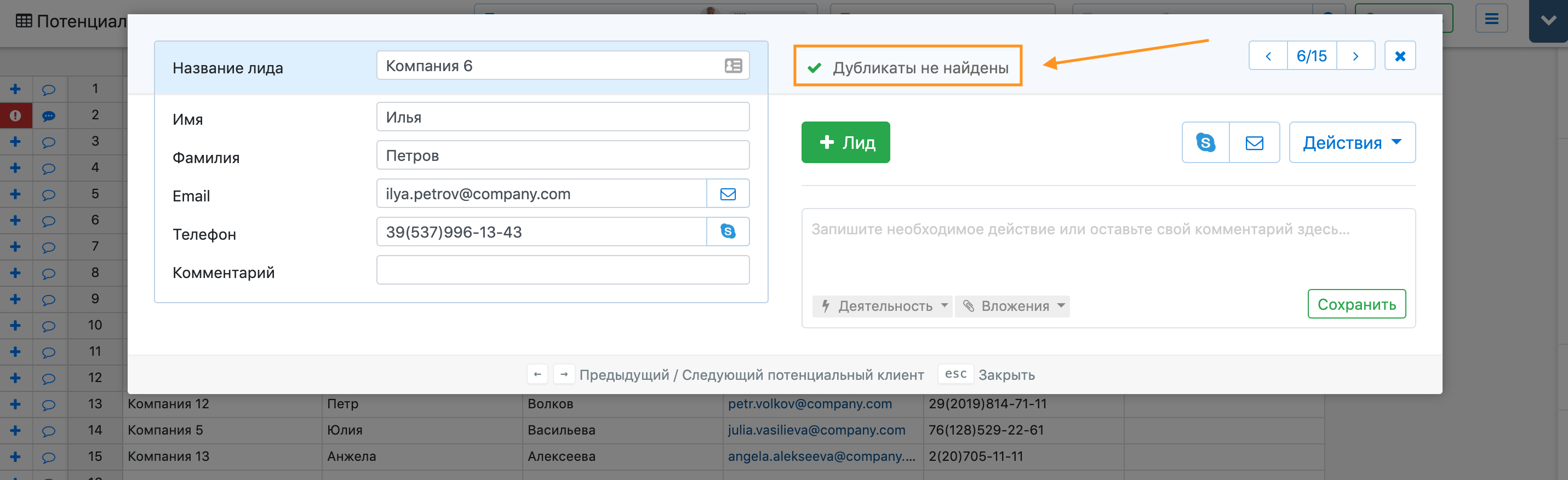The image size is (1568, 480).
Task: Open the hamburger menu in the top bar
Action: (x=1491, y=19)
